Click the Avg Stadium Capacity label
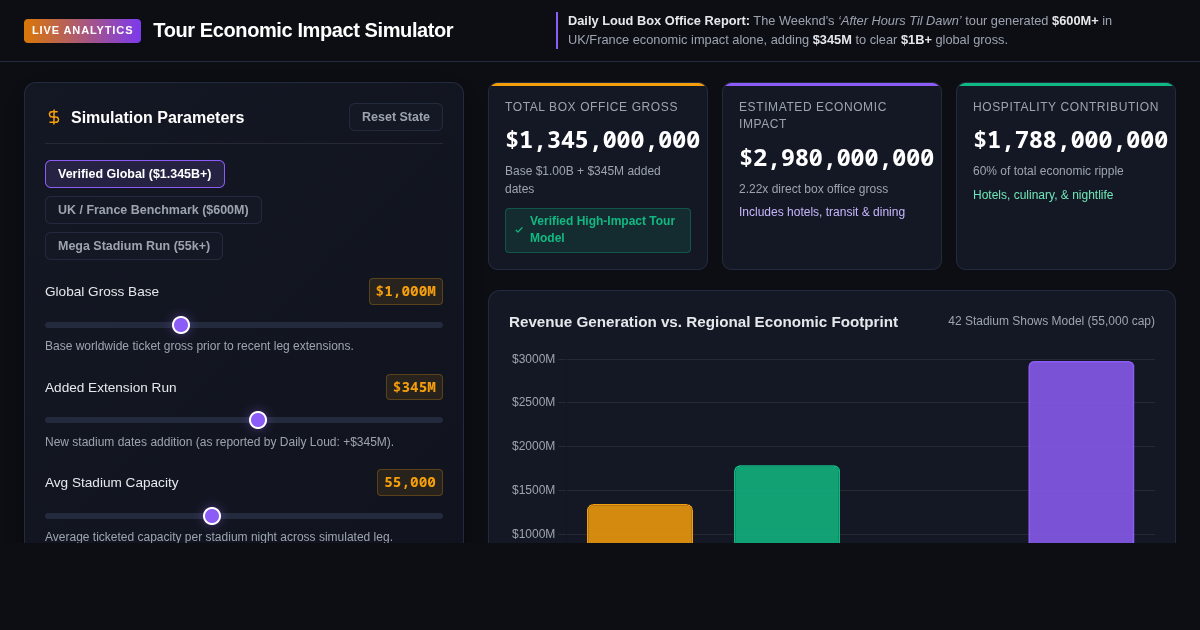 coord(112,483)
